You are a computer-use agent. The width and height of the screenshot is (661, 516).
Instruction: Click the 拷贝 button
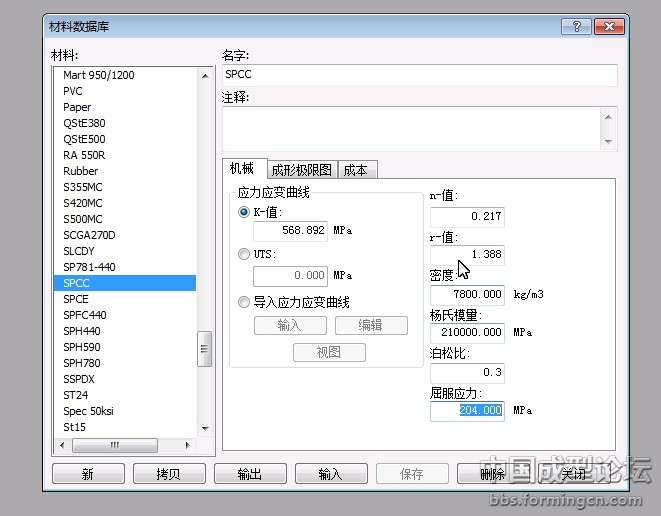coord(168,474)
